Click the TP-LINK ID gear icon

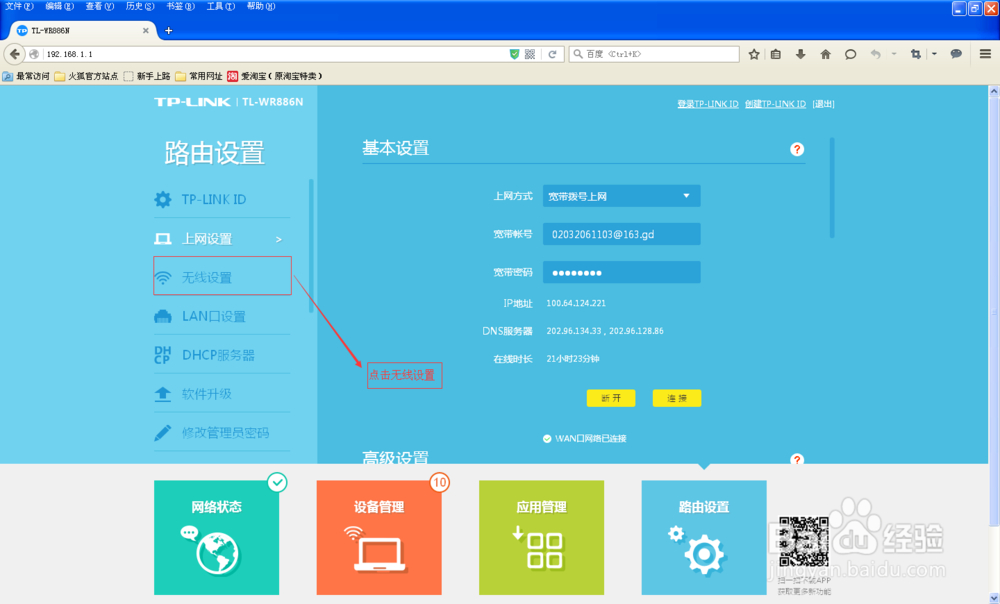tap(163, 200)
